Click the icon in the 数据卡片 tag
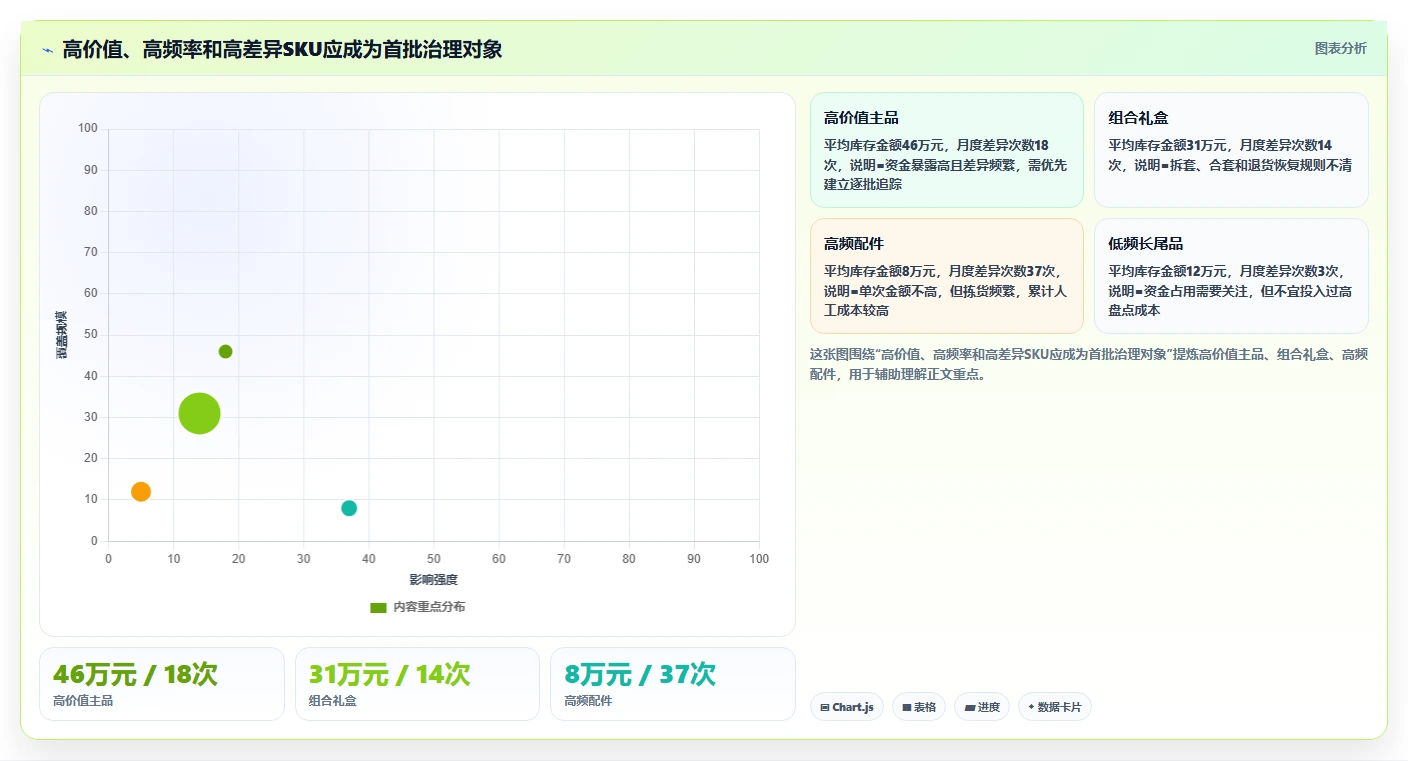The width and height of the screenshot is (1408, 761). (1031, 707)
